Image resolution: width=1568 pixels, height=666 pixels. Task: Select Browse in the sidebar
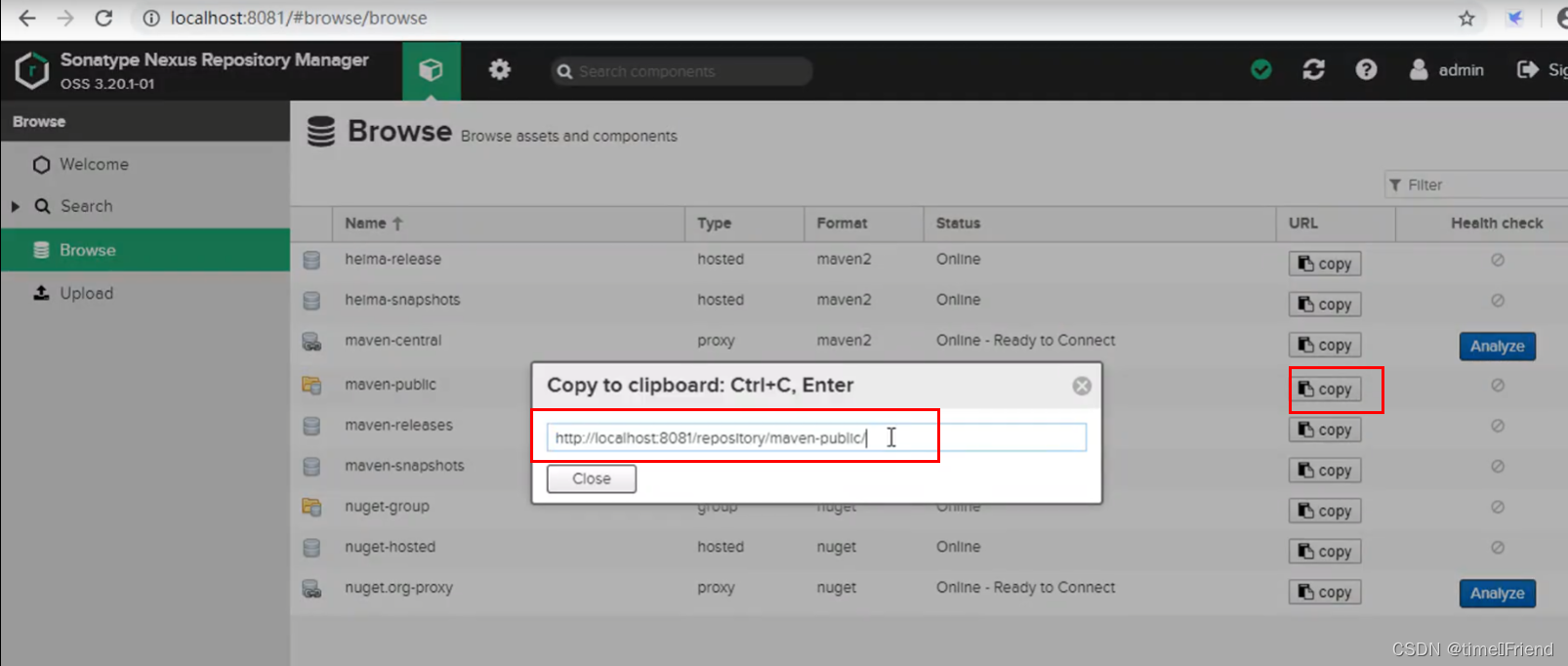pos(144,250)
